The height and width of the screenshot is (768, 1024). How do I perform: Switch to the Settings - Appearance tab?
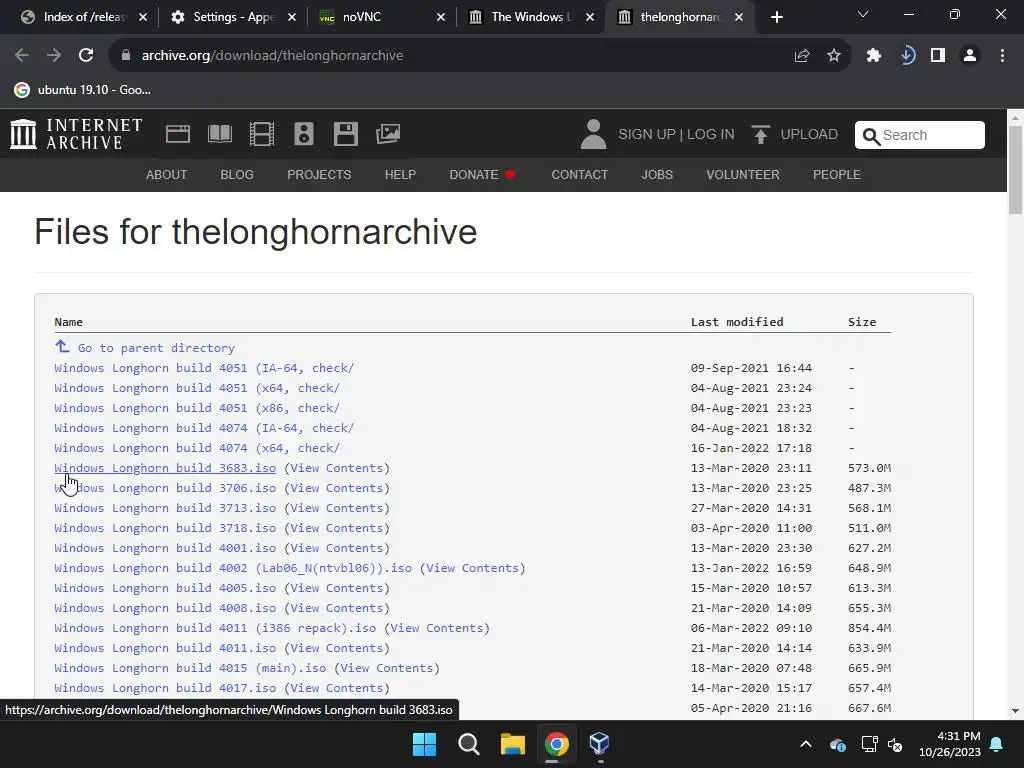click(232, 17)
